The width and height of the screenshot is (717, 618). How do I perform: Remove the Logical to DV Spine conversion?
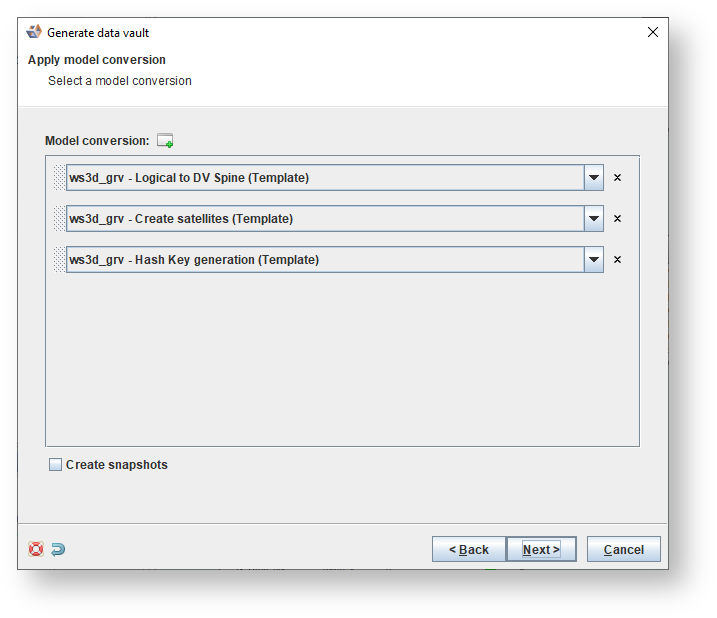[x=617, y=178]
